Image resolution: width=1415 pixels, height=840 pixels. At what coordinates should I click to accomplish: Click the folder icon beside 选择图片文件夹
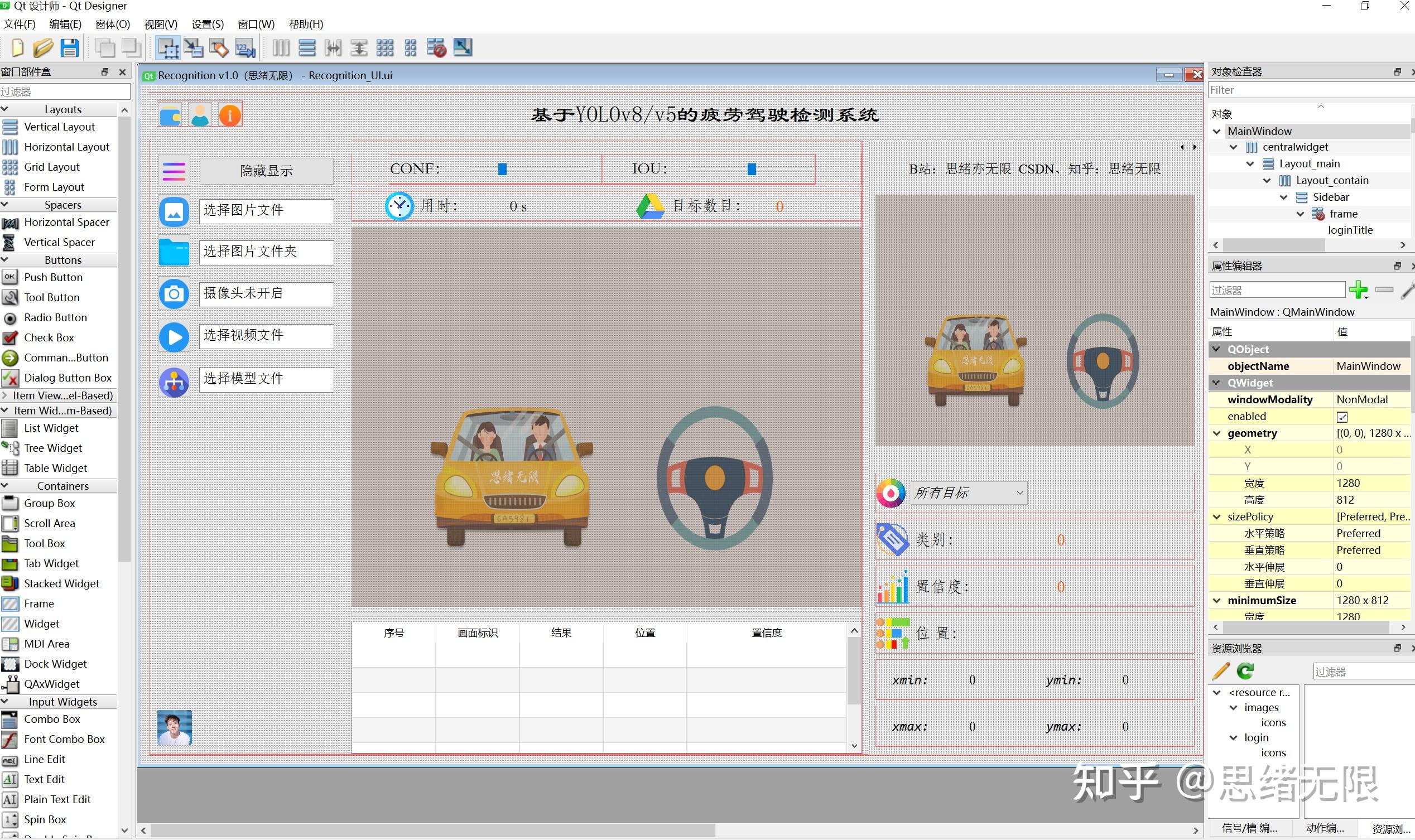point(174,252)
